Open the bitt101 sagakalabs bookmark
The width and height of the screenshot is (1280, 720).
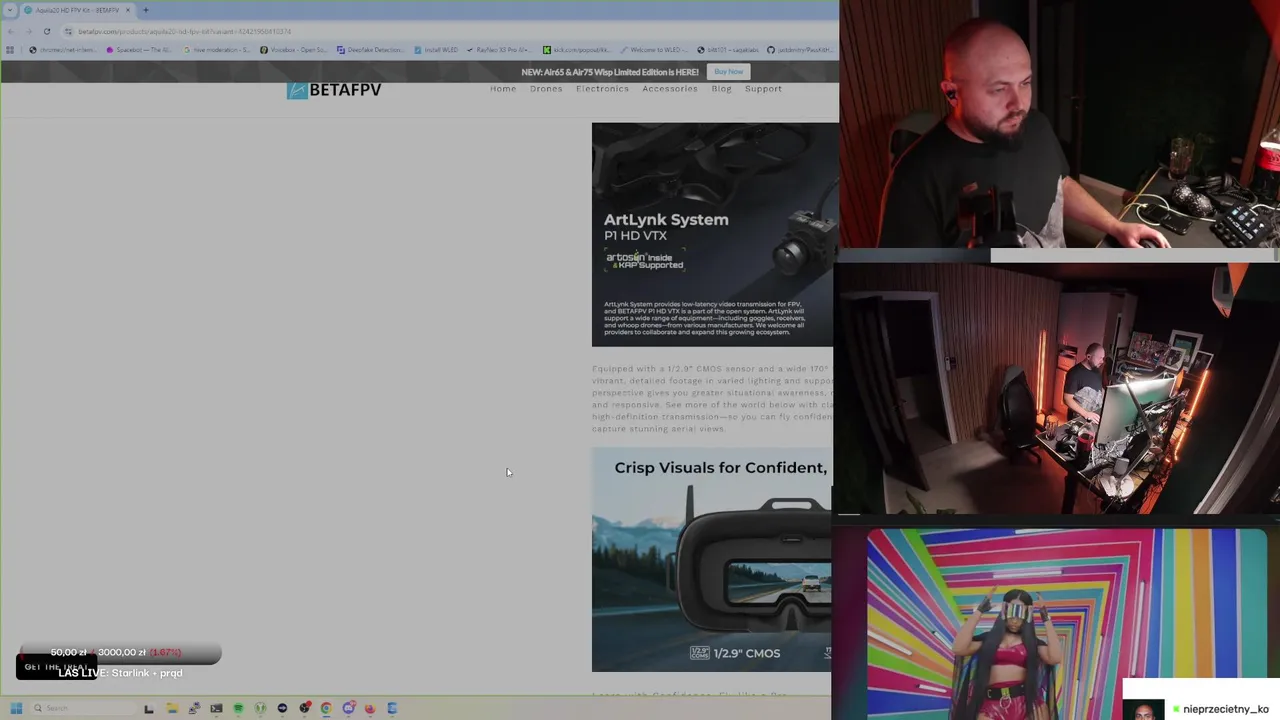click(727, 49)
